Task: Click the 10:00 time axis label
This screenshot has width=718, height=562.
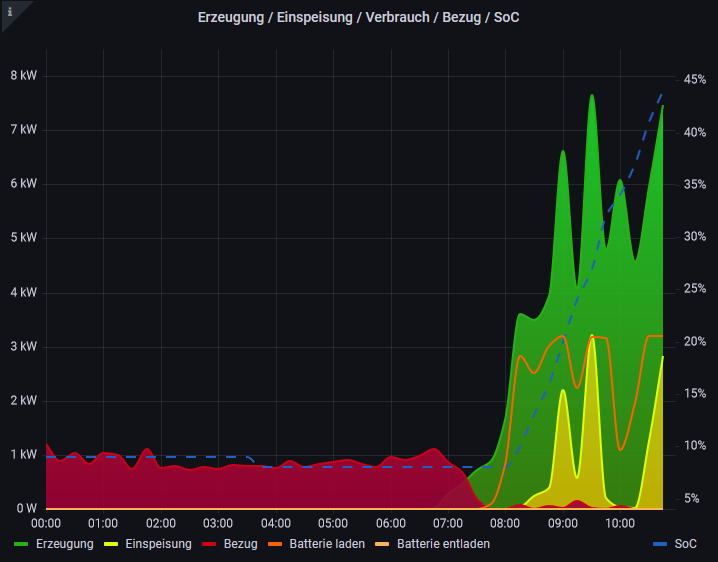Action: click(620, 524)
